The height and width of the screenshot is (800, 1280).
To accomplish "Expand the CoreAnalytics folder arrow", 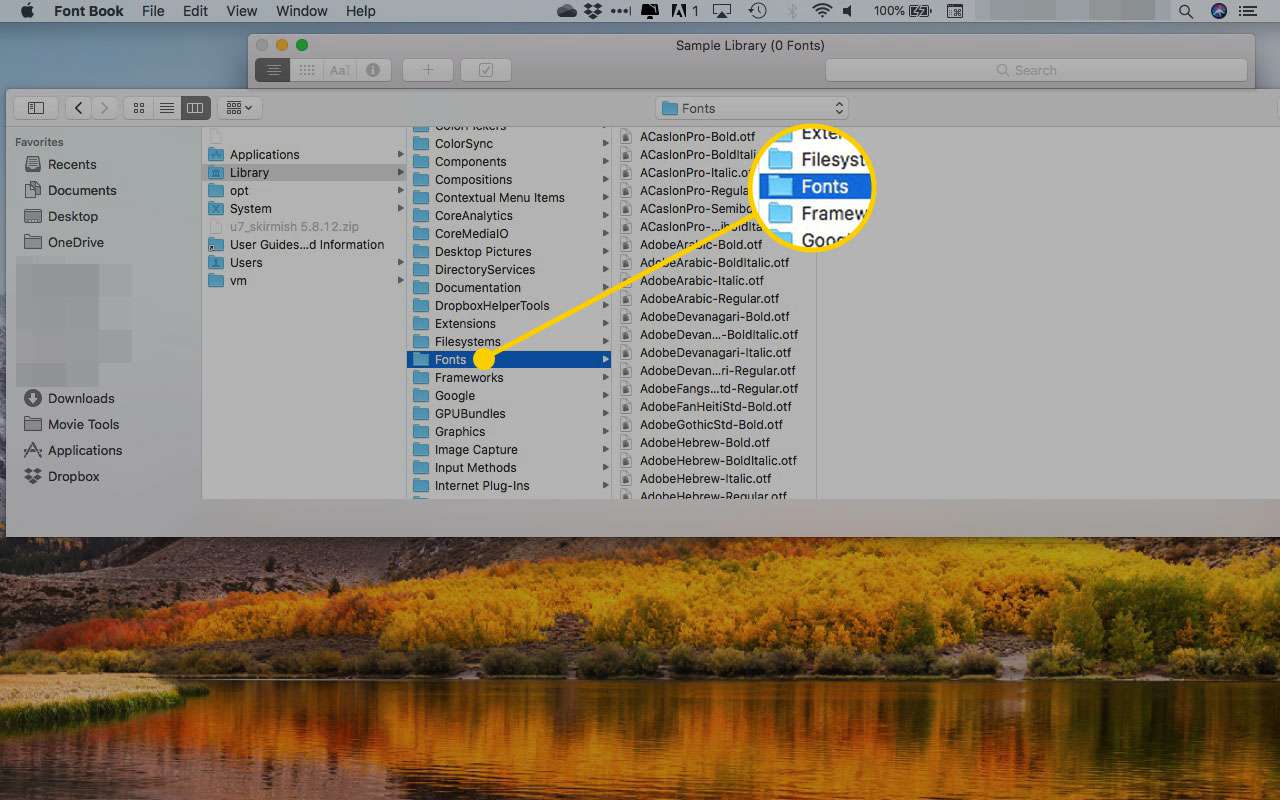I will click(605, 215).
